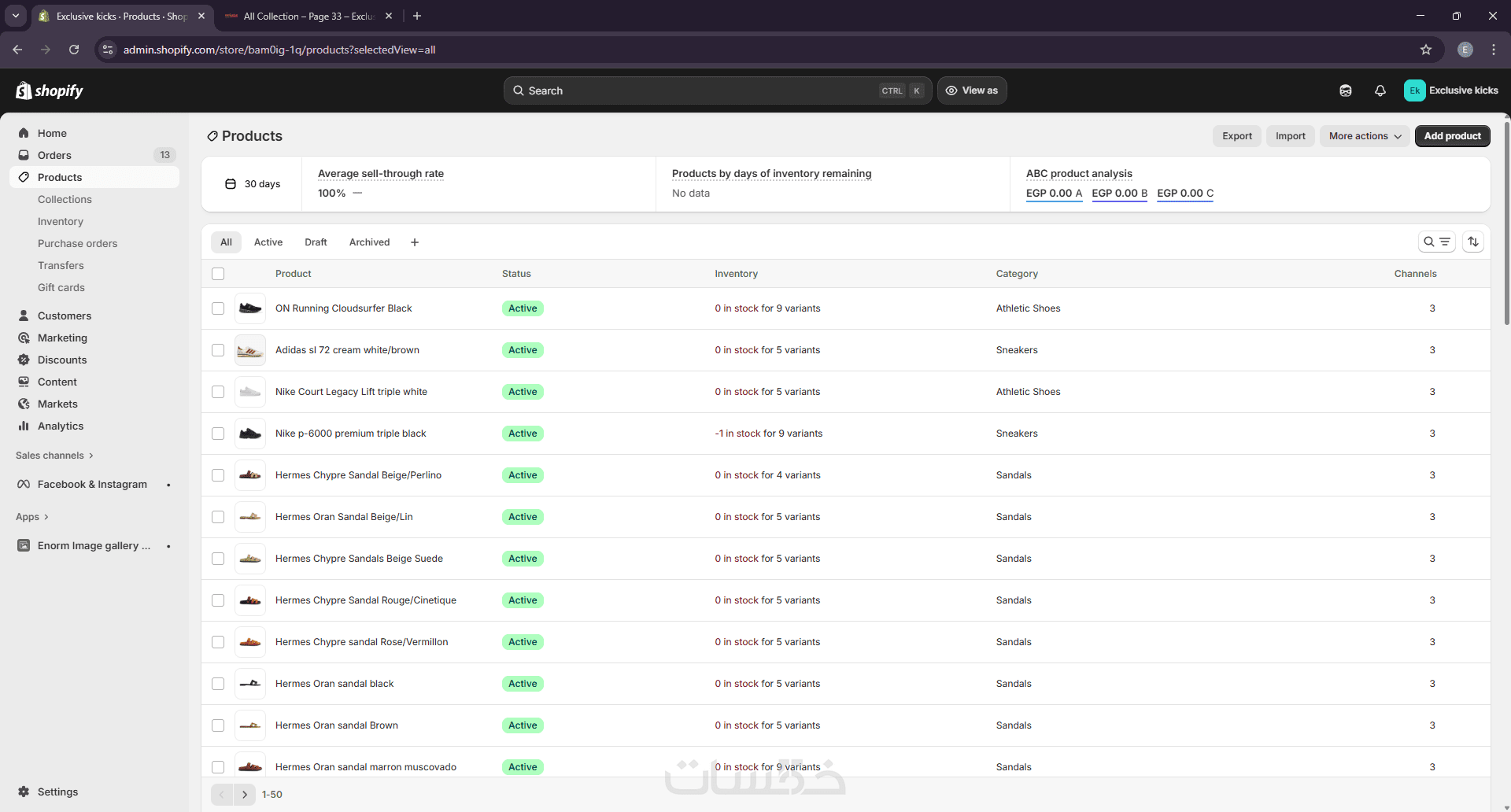The image size is (1511, 812).
Task: Click the Content icon in sidebar
Action: 24,382
